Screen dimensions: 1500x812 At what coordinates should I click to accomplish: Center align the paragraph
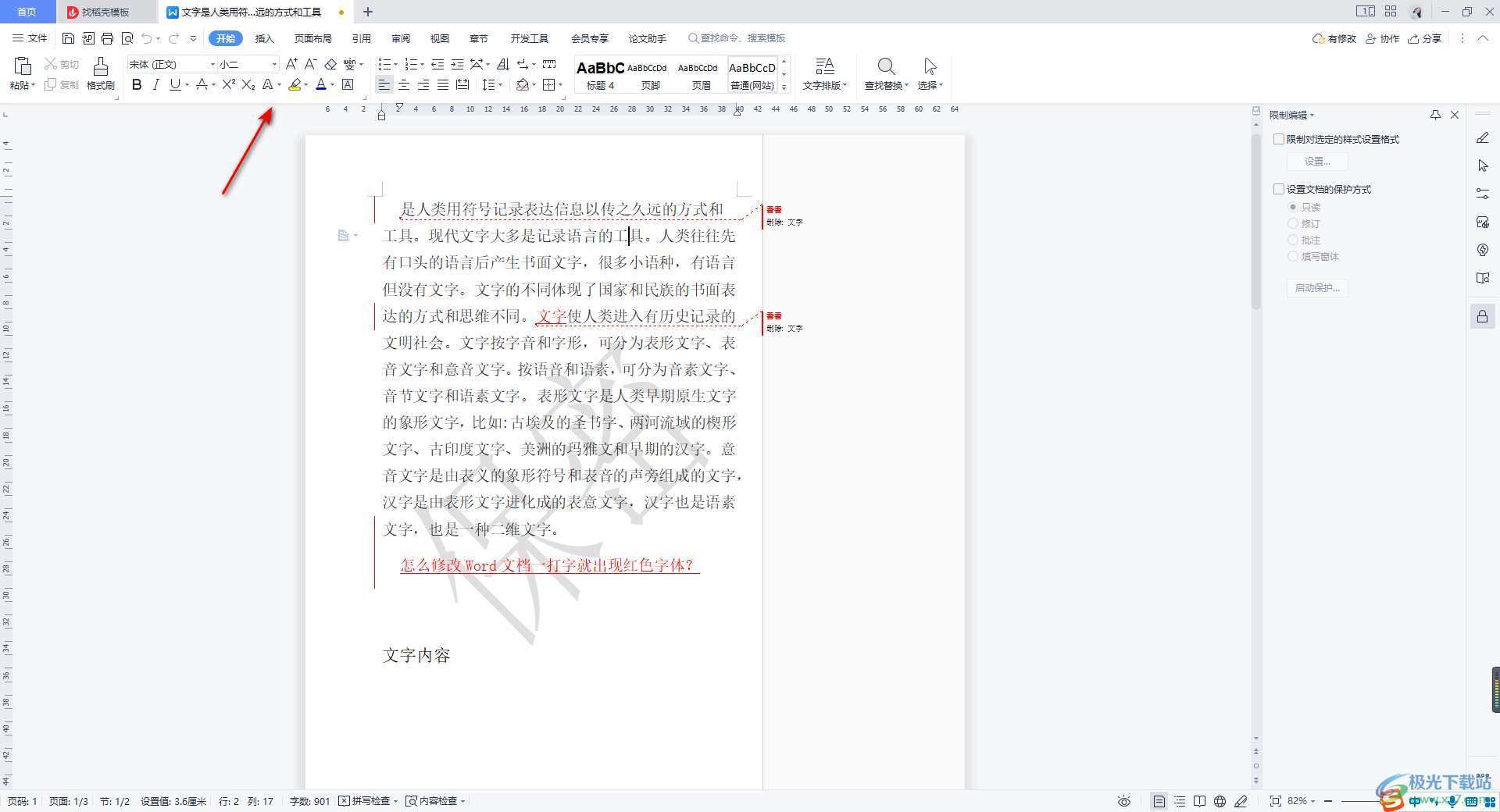point(404,84)
